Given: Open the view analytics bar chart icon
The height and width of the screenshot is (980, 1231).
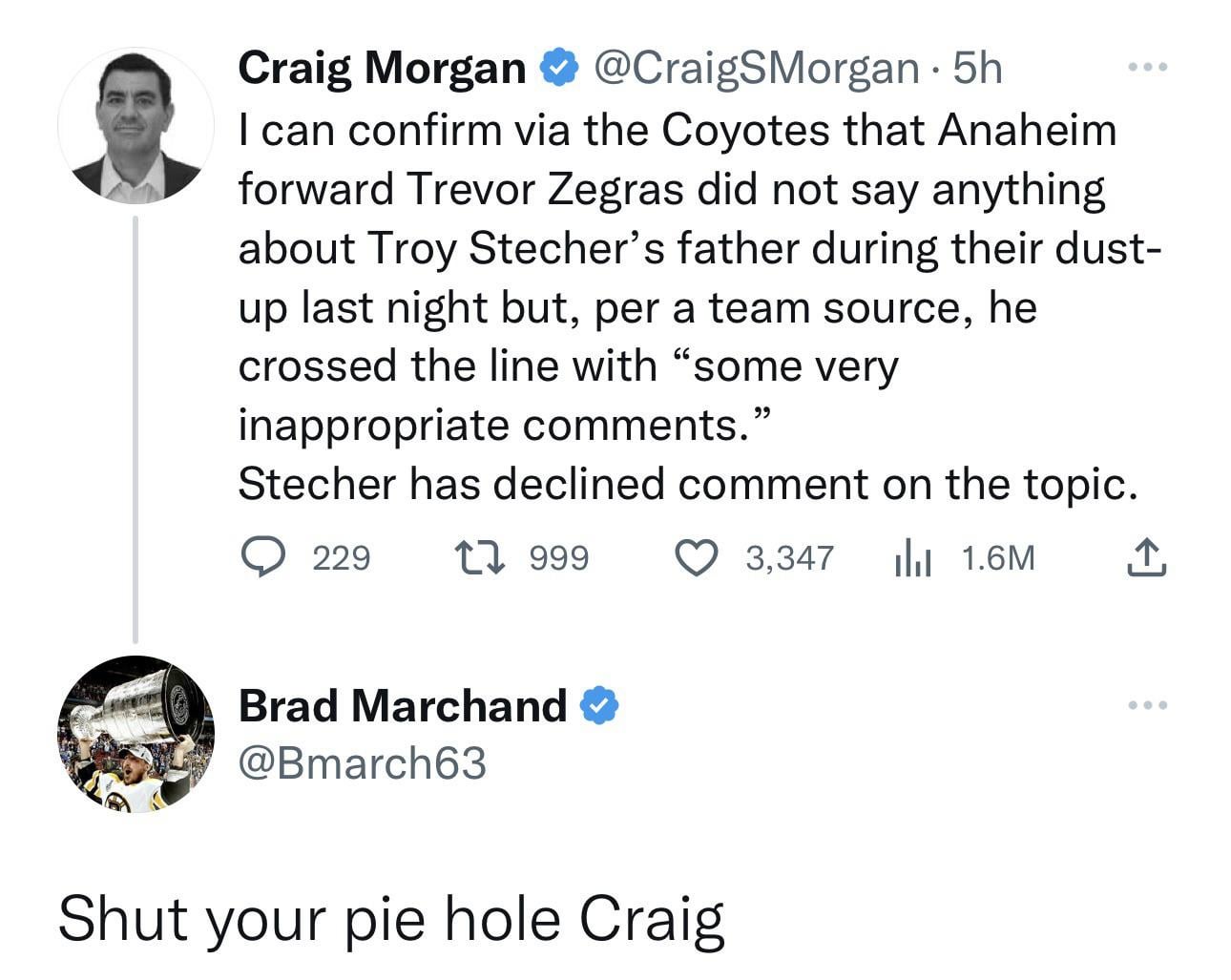Looking at the screenshot, I should (x=912, y=558).
